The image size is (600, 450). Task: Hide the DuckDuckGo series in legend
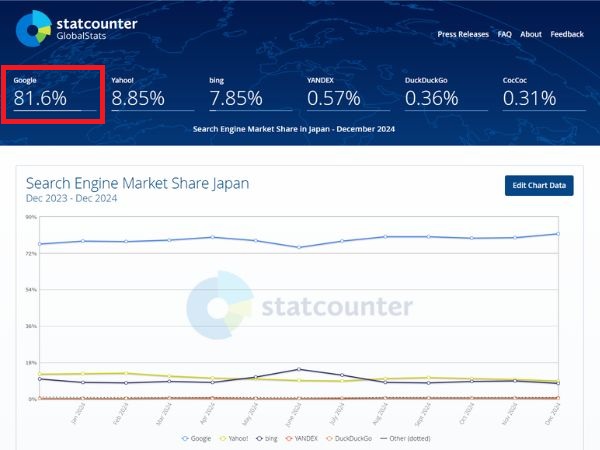pyautogui.click(x=352, y=438)
